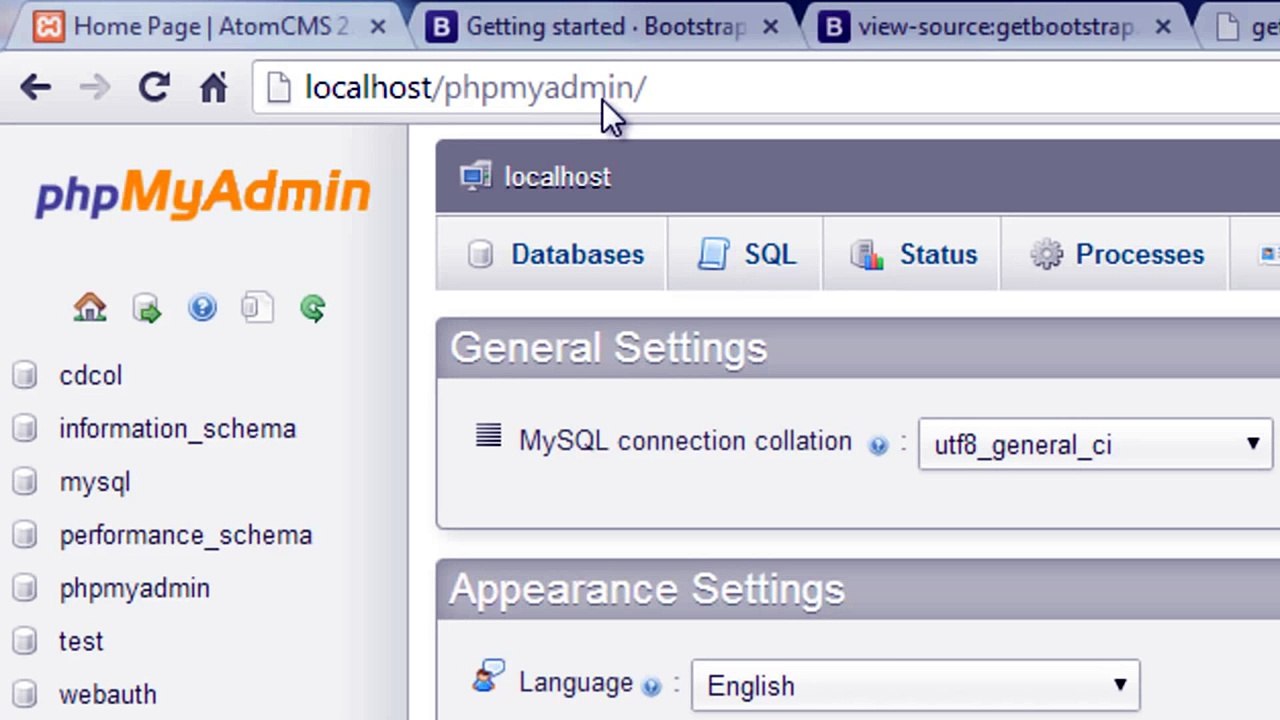Screen dimensions: 1280x720
Task: Click the General Settings heading
Action: (x=609, y=348)
